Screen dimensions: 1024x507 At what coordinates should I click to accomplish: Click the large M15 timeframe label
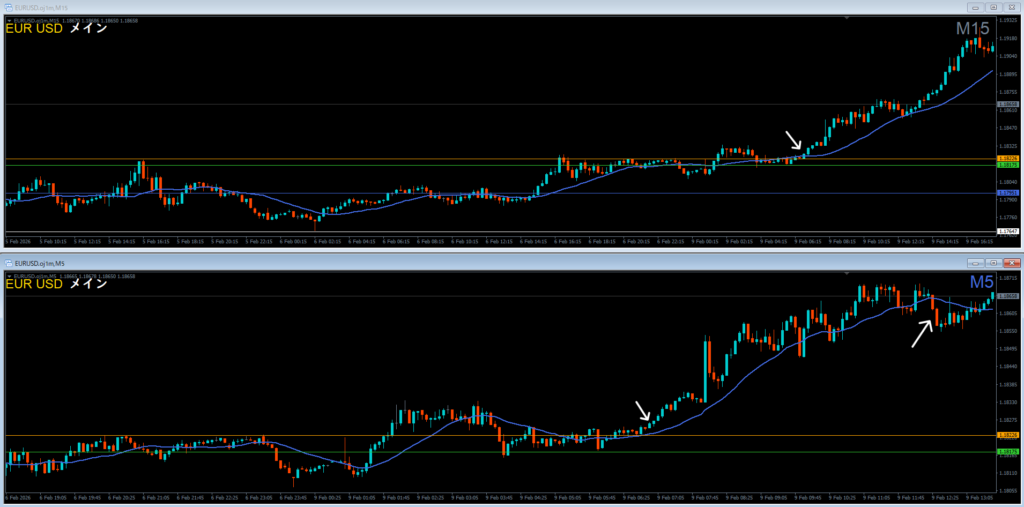coord(973,30)
